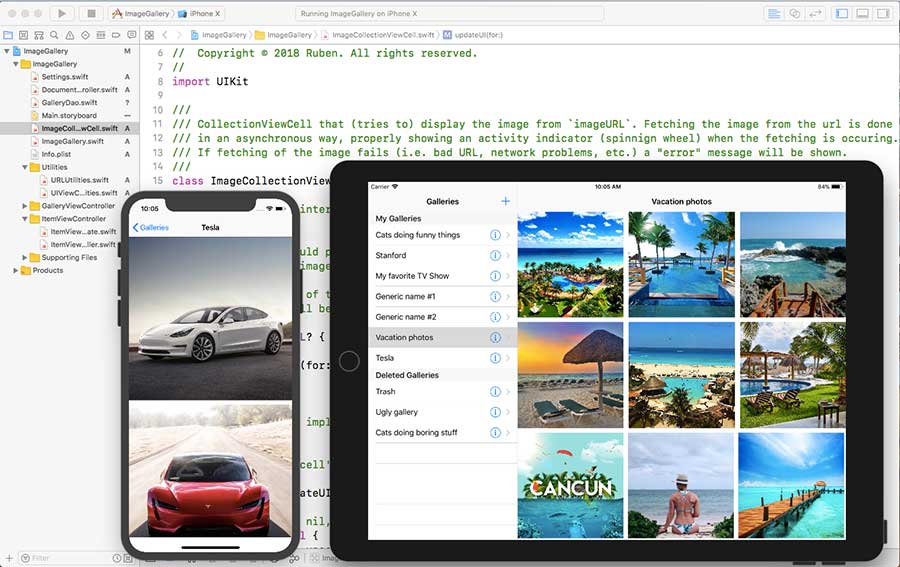Select the Vacation photos gallery row
900x567 pixels.
[442, 337]
